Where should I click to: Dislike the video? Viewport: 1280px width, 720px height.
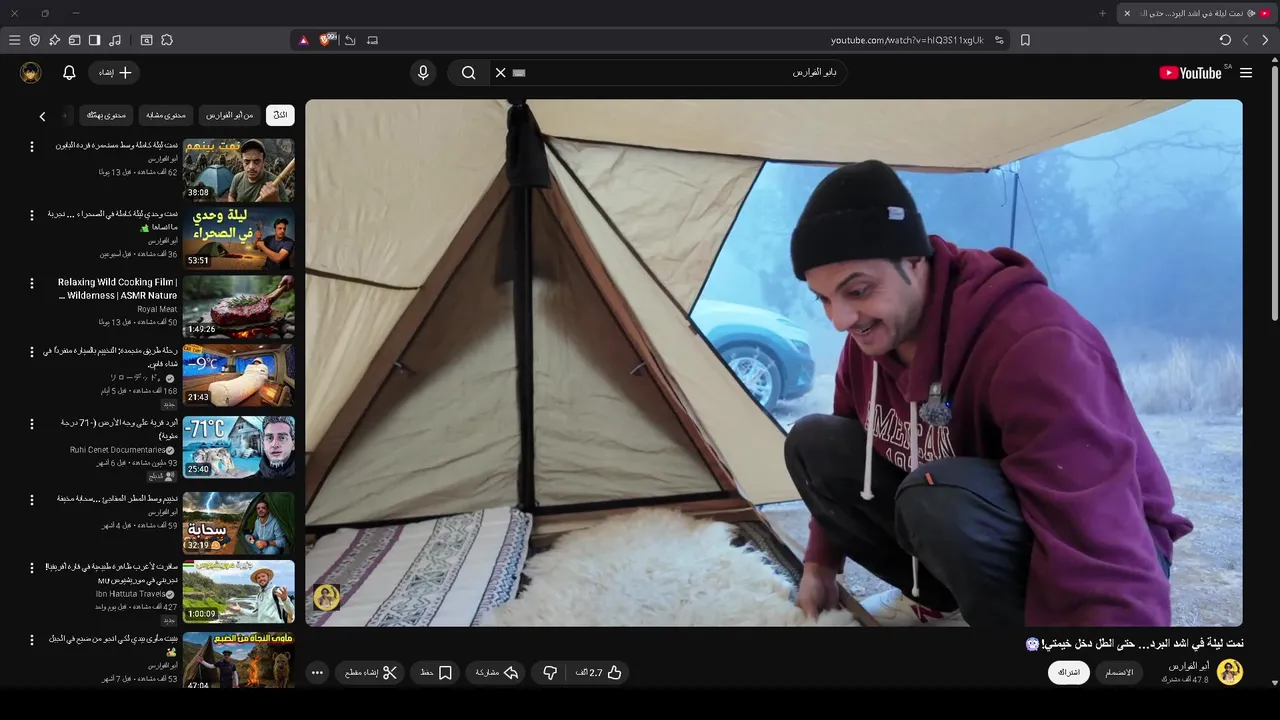[x=550, y=673]
